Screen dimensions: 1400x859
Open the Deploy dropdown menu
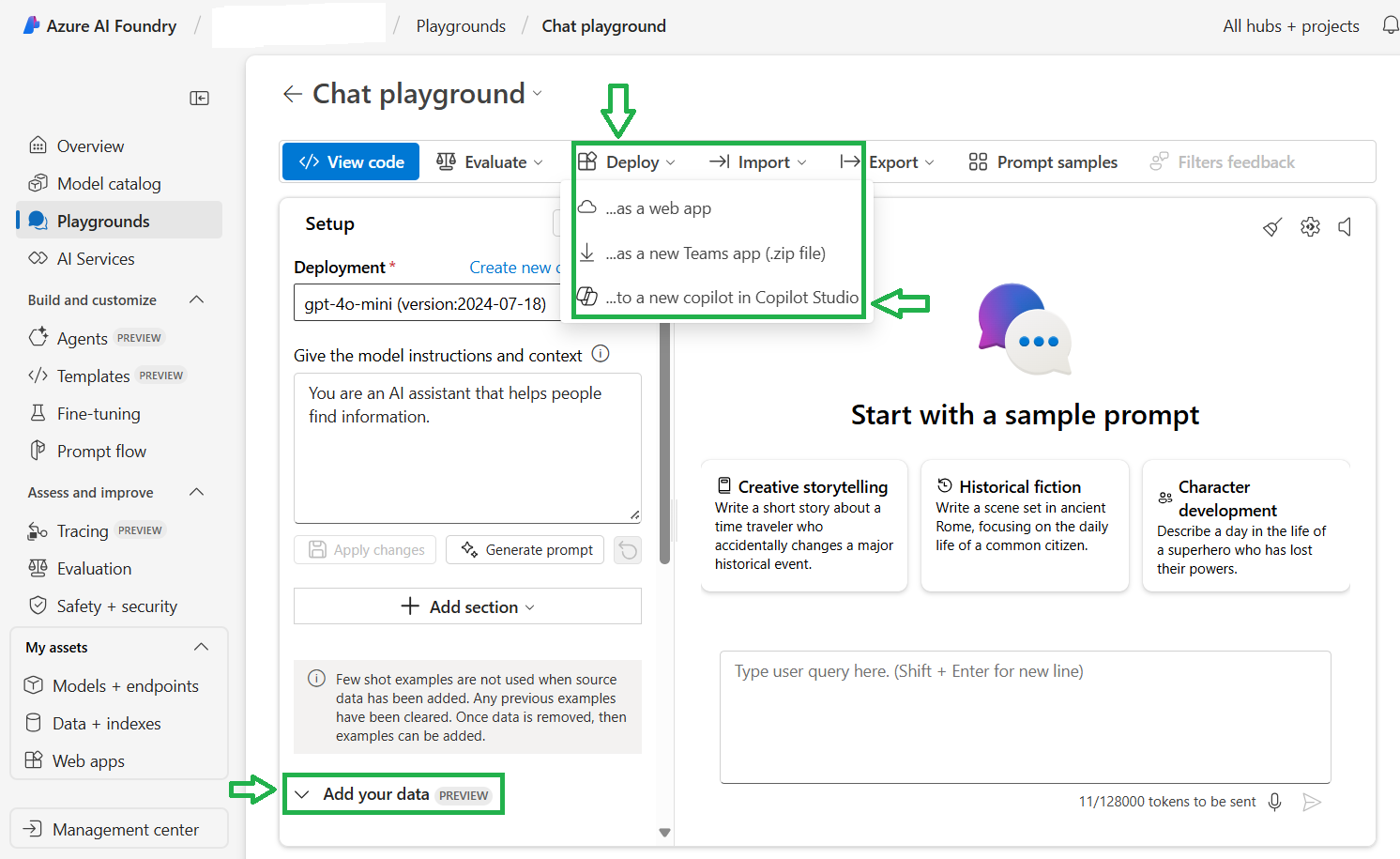point(627,162)
